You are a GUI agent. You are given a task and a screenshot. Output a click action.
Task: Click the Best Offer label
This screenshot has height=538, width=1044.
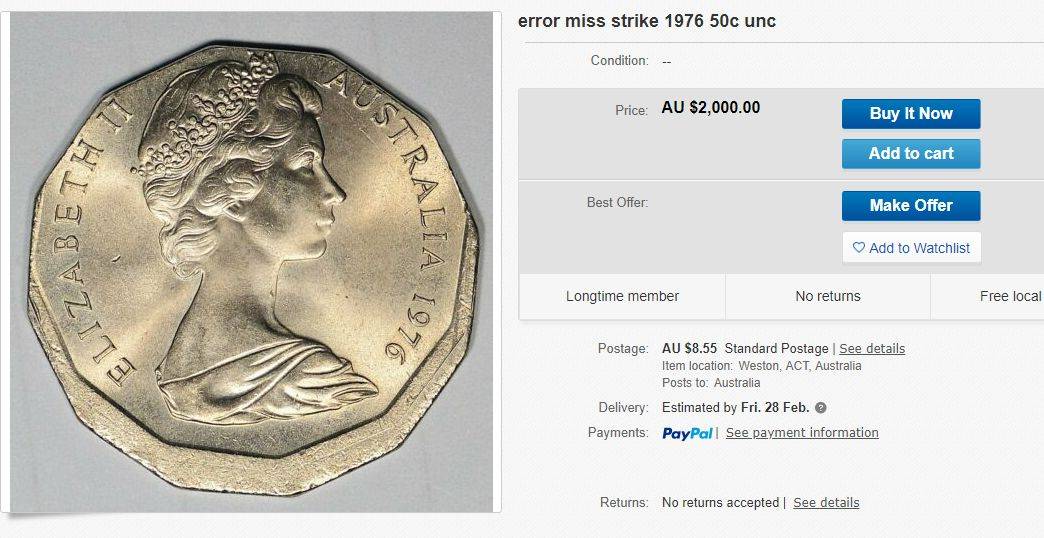617,202
